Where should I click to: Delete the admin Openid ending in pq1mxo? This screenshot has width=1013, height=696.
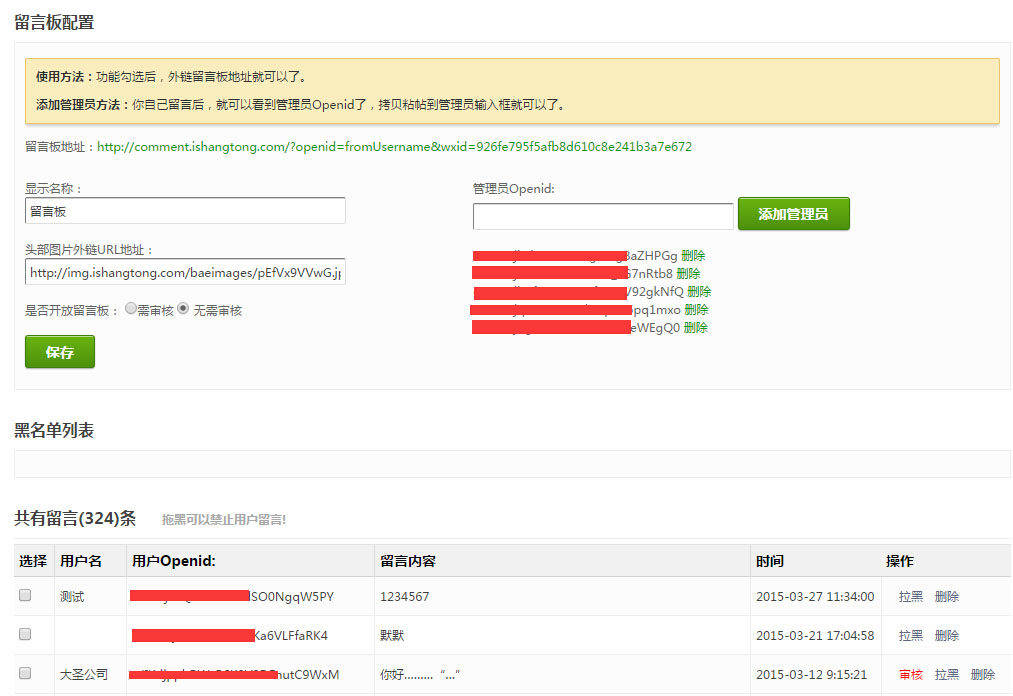pyautogui.click(x=696, y=310)
